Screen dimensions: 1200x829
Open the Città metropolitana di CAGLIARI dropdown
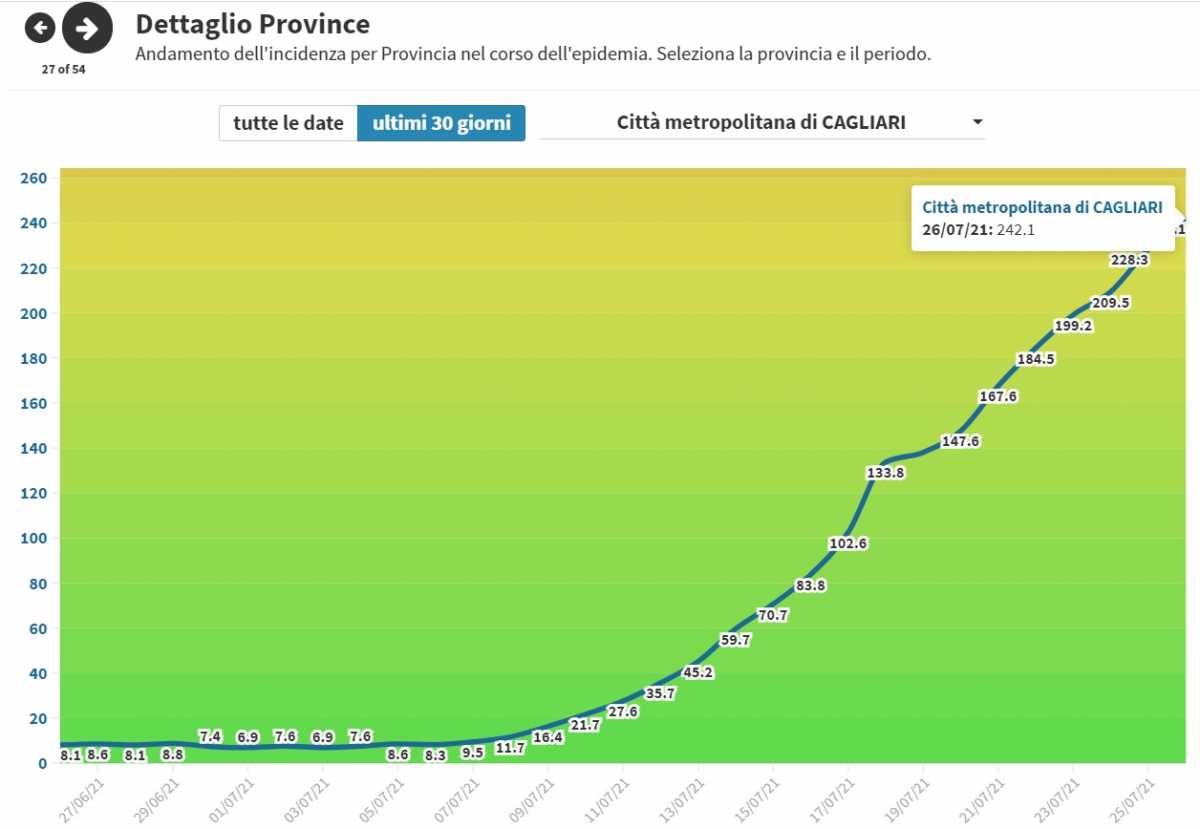pyautogui.click(x=761, y=123)
